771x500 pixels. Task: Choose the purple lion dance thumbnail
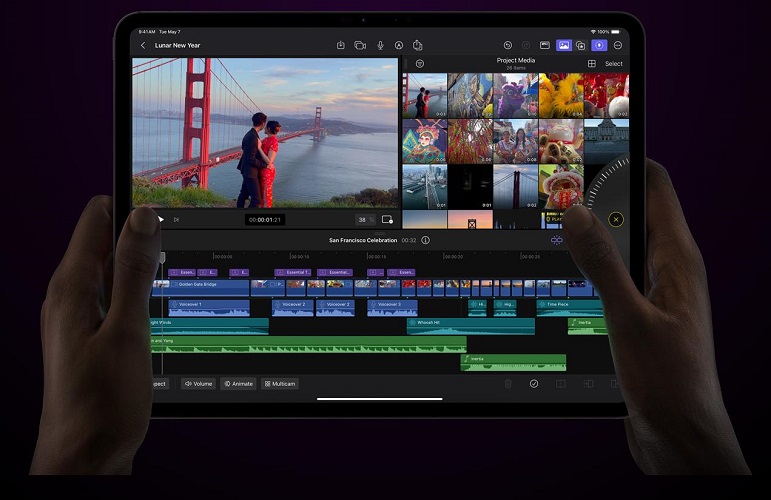tap(515, 95)
